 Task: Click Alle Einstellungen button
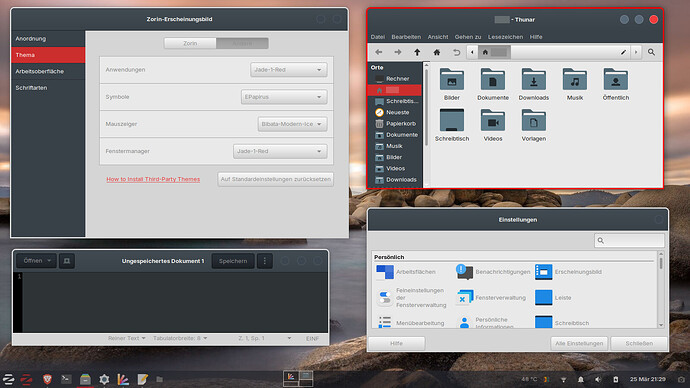click(579, 343)
